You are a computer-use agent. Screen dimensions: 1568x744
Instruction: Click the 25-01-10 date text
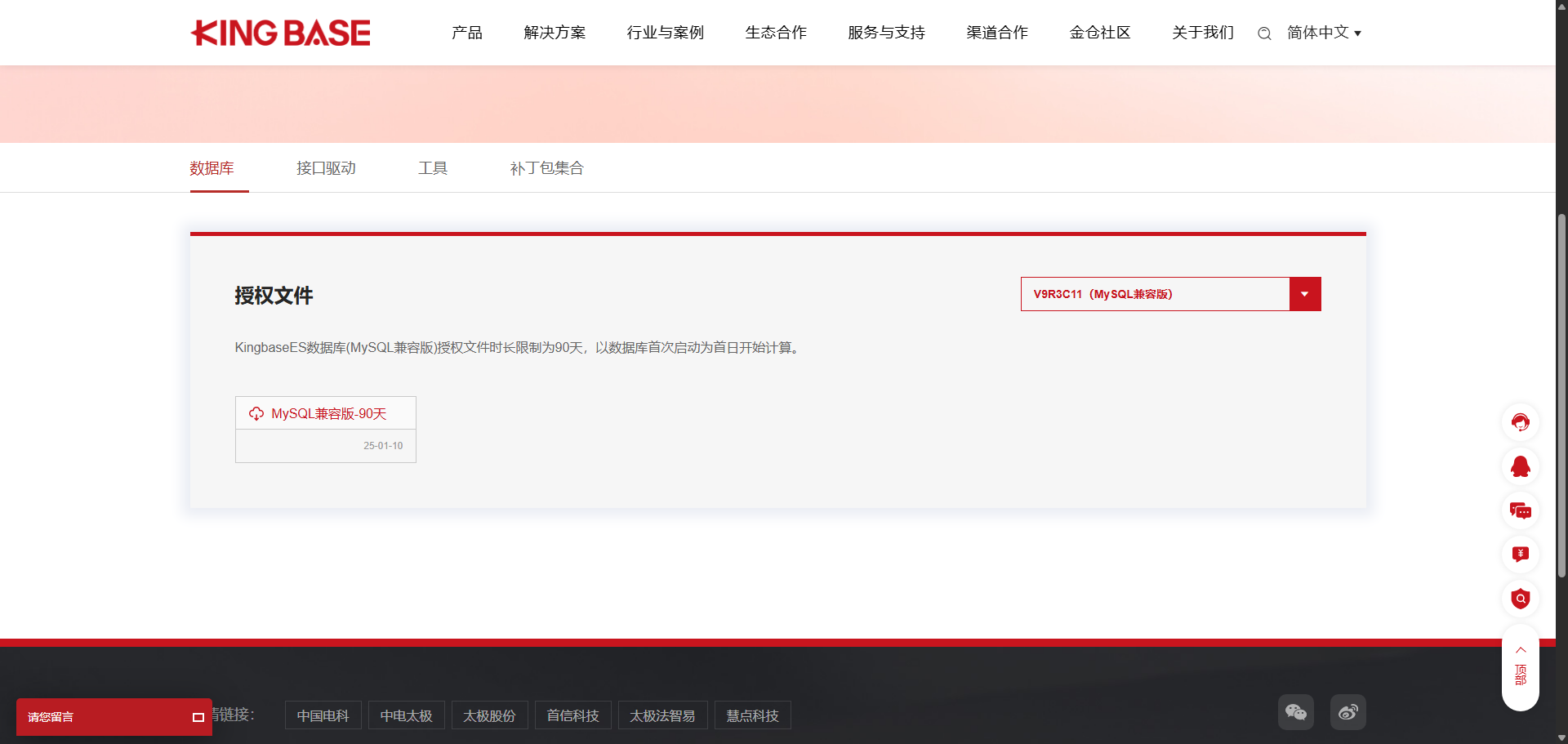pos(383,446)
